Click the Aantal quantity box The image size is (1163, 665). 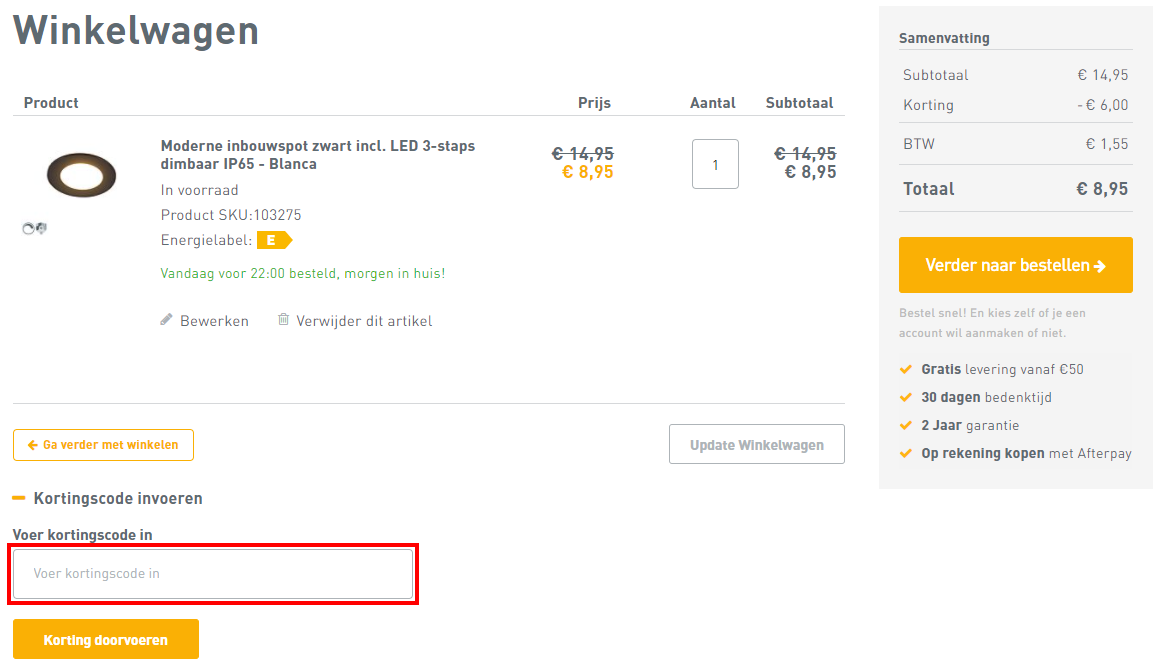(x=715, y=165)
